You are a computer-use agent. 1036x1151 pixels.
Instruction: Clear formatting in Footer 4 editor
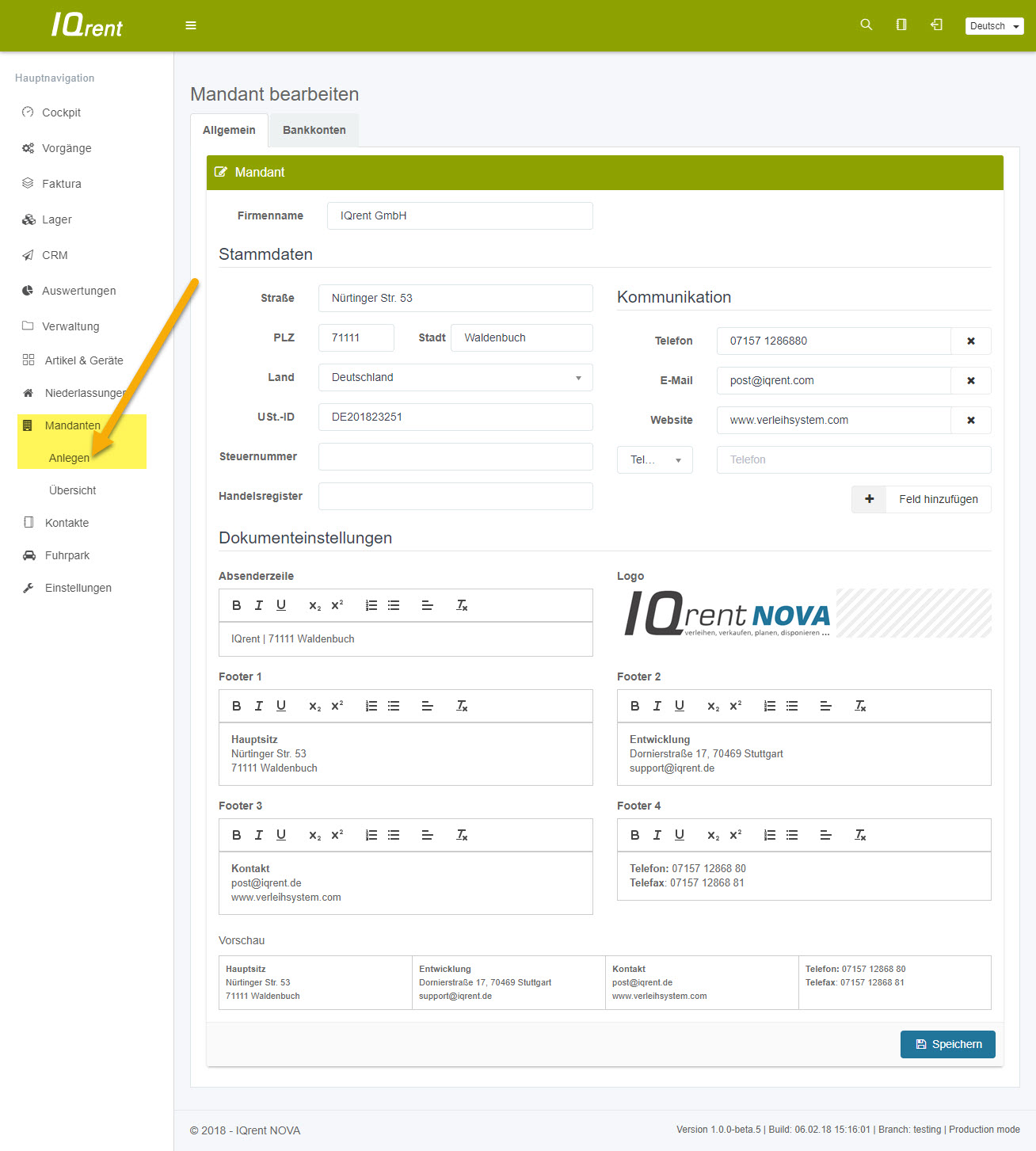tap(860, 835)
